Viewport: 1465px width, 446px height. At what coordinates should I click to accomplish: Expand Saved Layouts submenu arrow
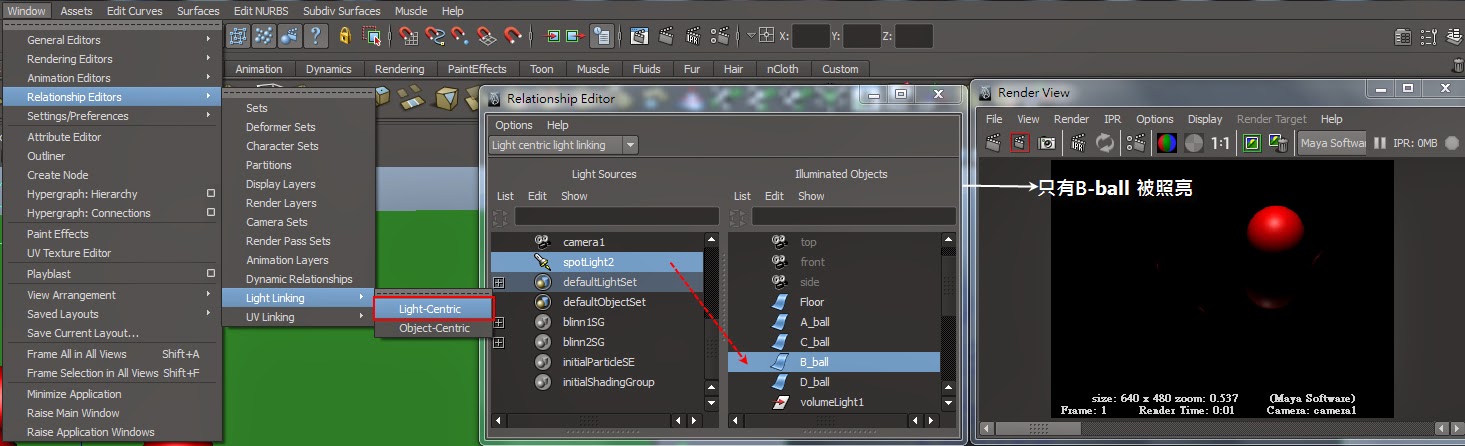208,314
